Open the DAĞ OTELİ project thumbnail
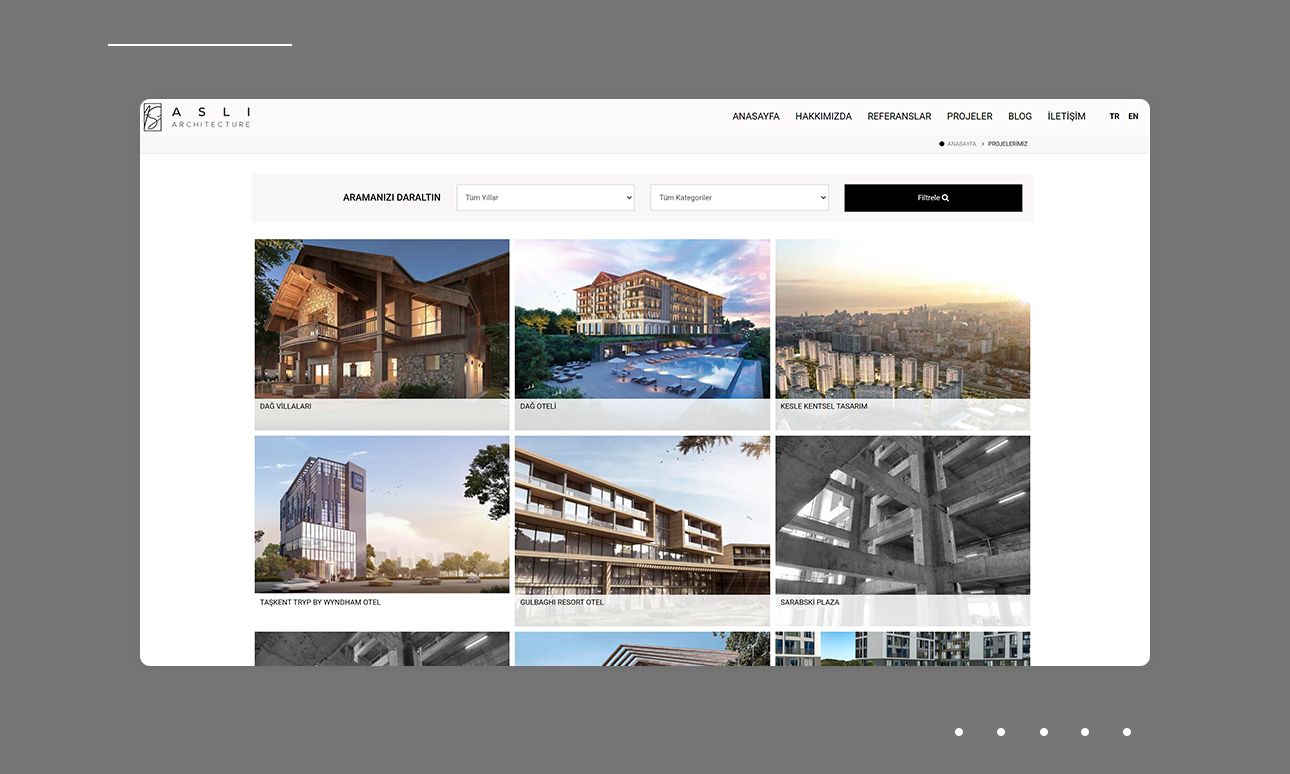The height and width of the screenshot is (774, 1290). pos(642,330)
